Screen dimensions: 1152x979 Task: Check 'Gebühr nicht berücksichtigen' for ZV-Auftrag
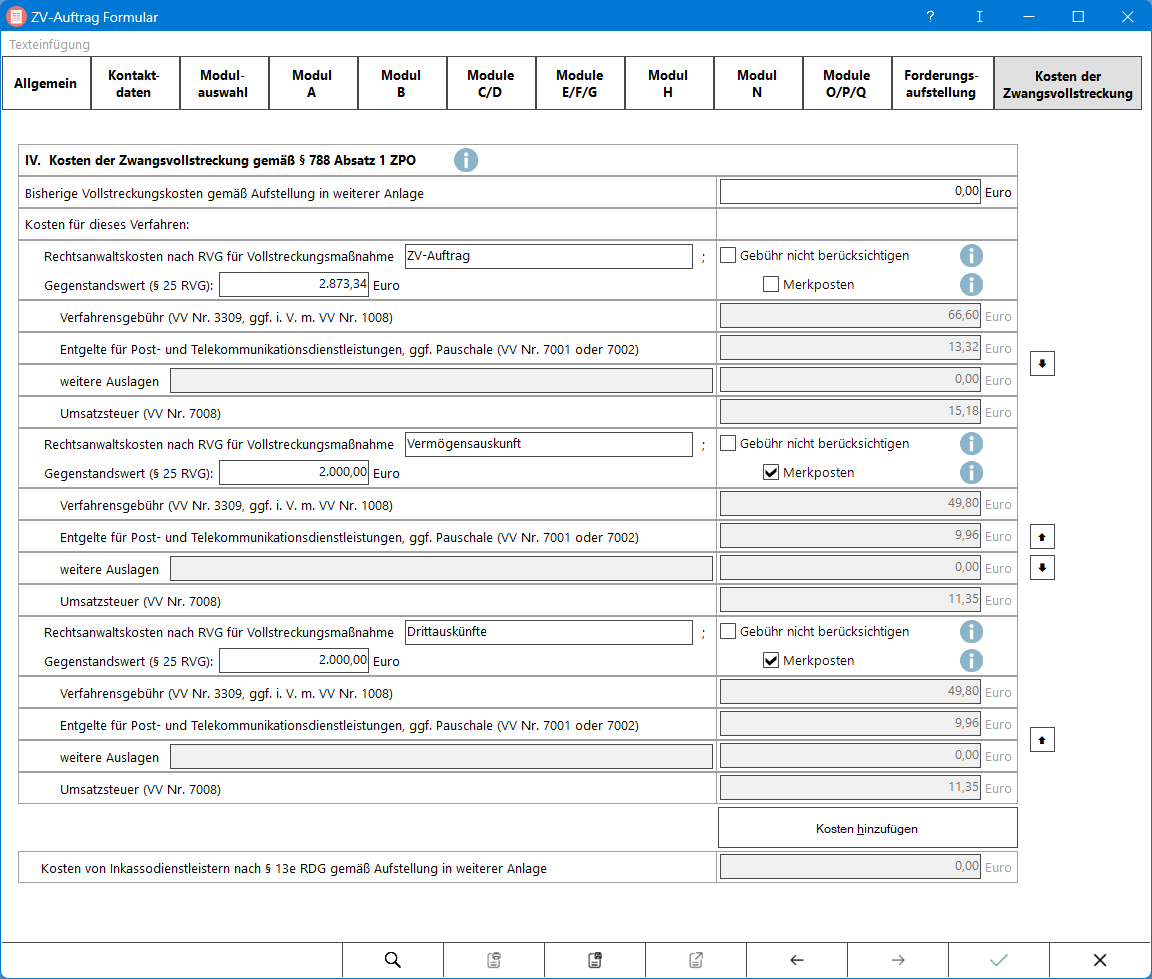point(728,256)
